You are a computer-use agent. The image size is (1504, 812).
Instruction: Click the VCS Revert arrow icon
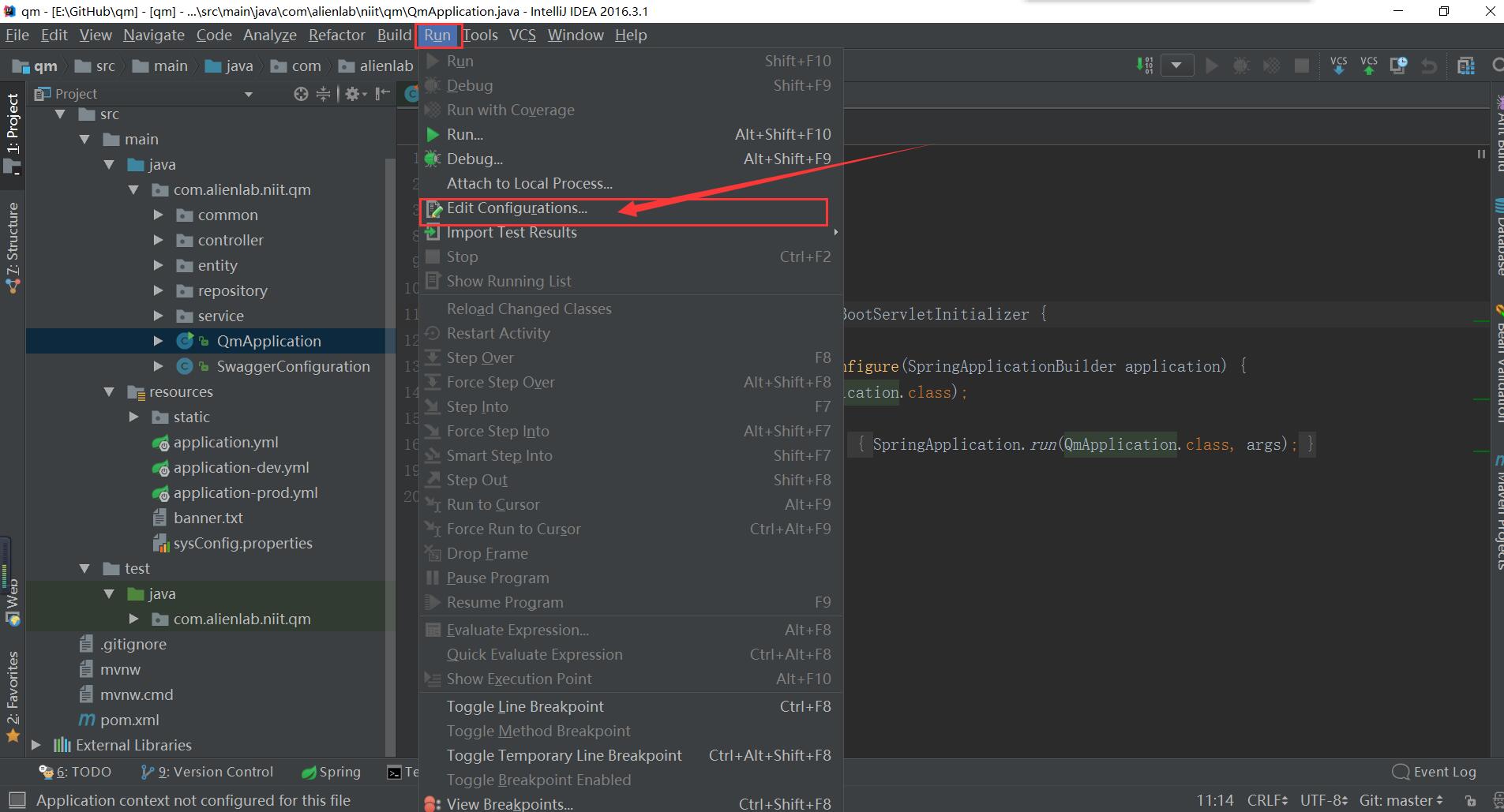pos(1429,65)
